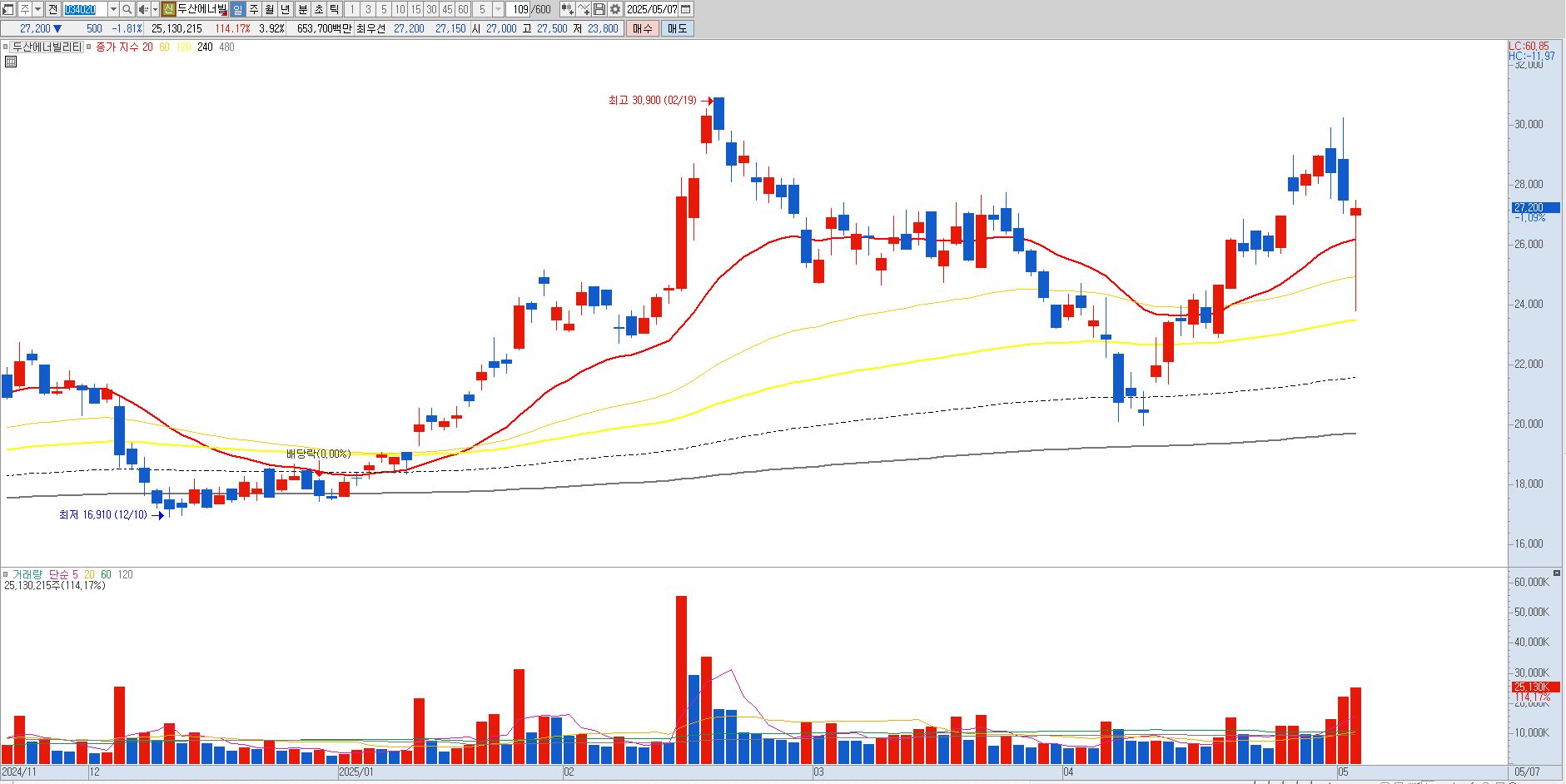Screen dimensions: 1566x784
Task: Click the add indicator line icon
Action: (x=584, y=9)
